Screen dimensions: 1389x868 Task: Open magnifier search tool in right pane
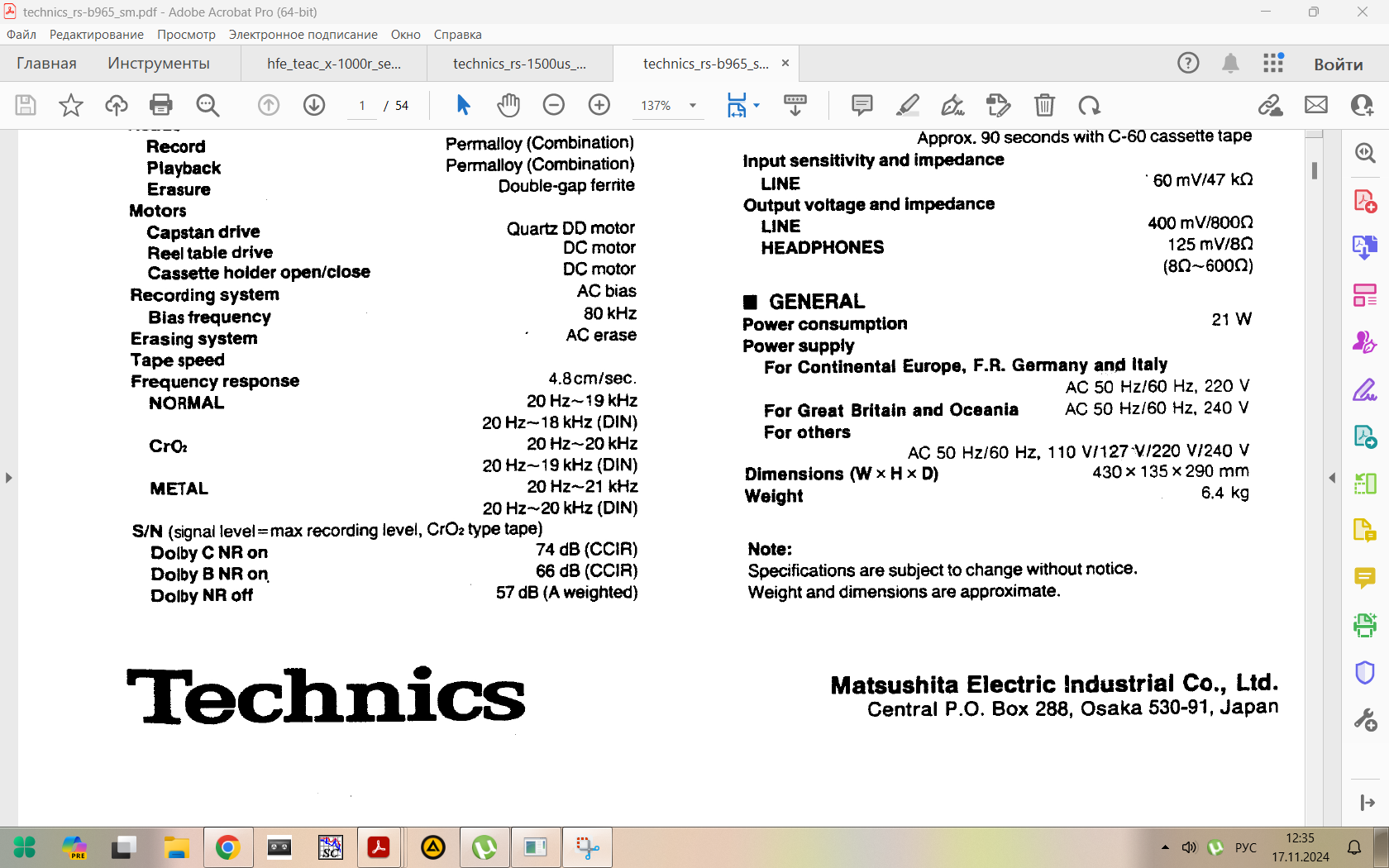click(1365, 153)
